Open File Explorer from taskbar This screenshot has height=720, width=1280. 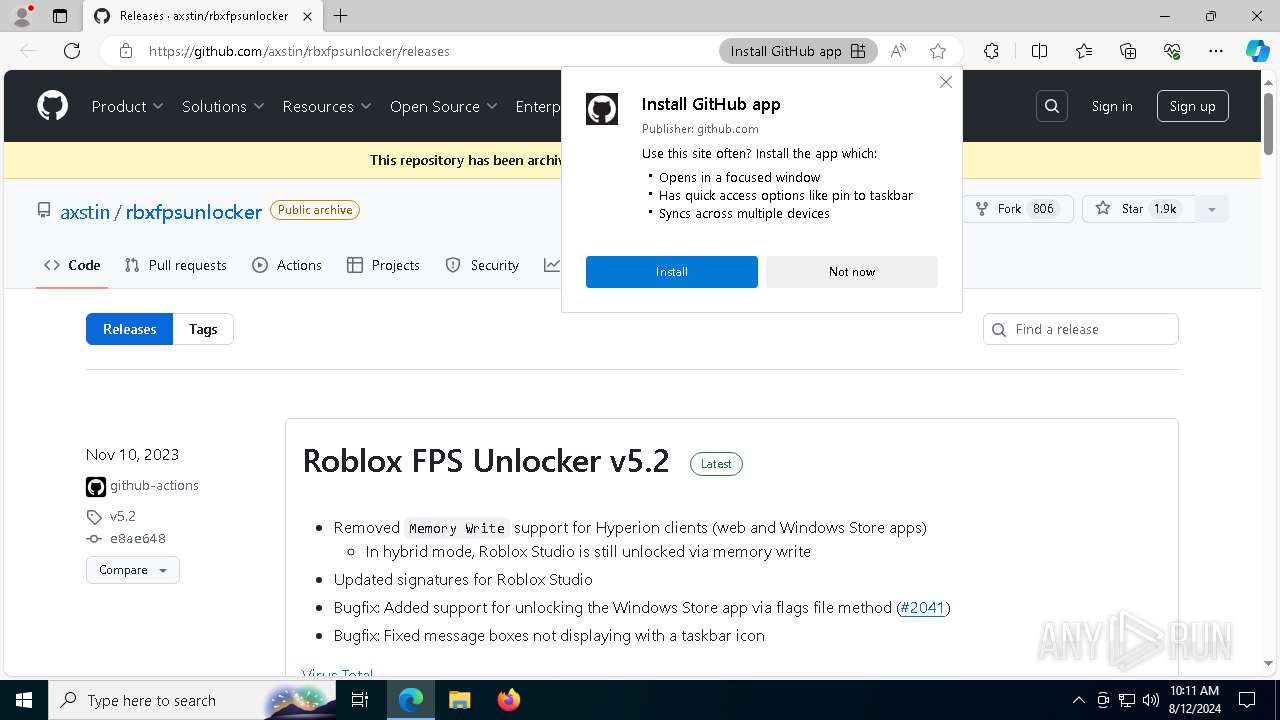[460, 700]
